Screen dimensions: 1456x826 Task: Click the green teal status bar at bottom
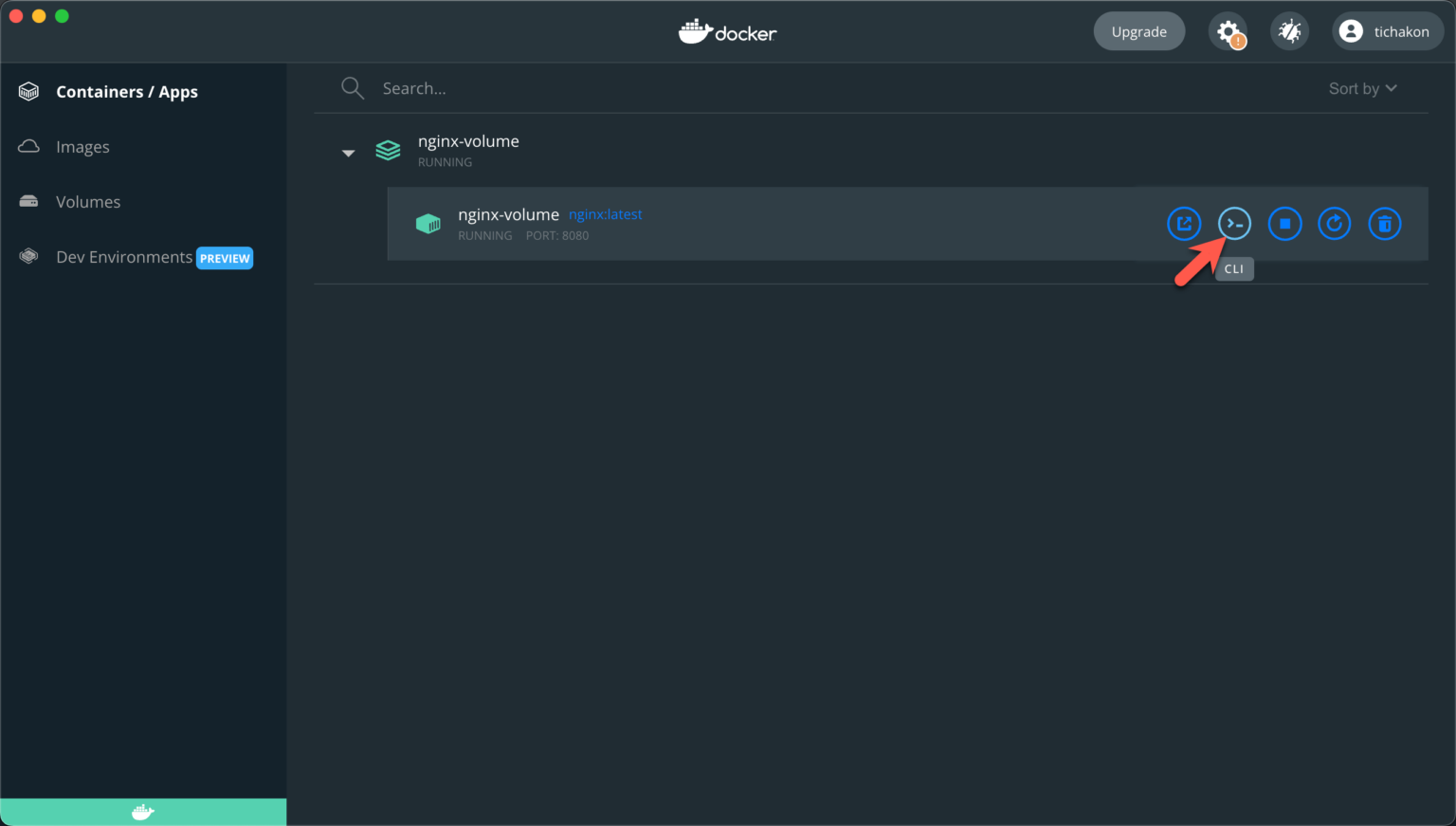143,812
